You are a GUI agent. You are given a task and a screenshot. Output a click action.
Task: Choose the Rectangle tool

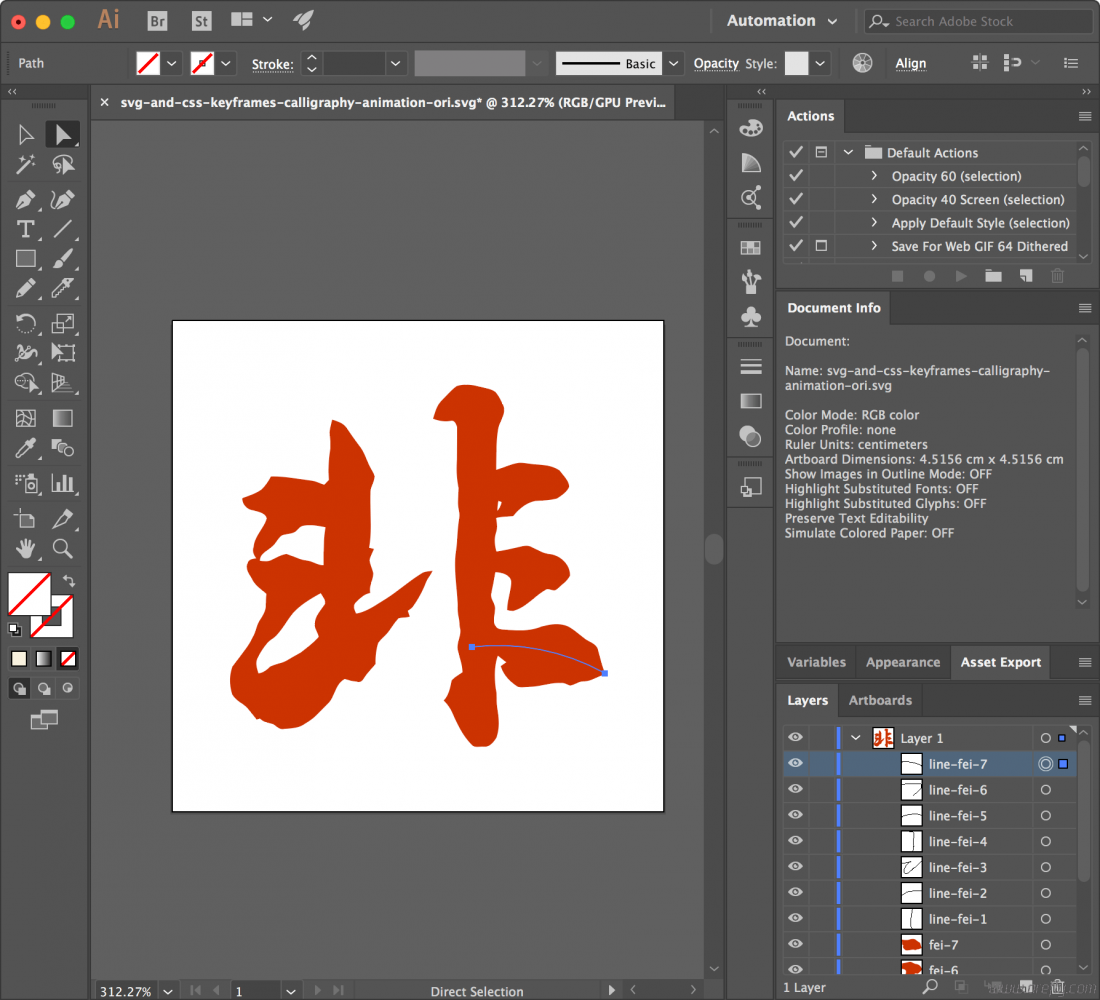click(x=26, y=259)
